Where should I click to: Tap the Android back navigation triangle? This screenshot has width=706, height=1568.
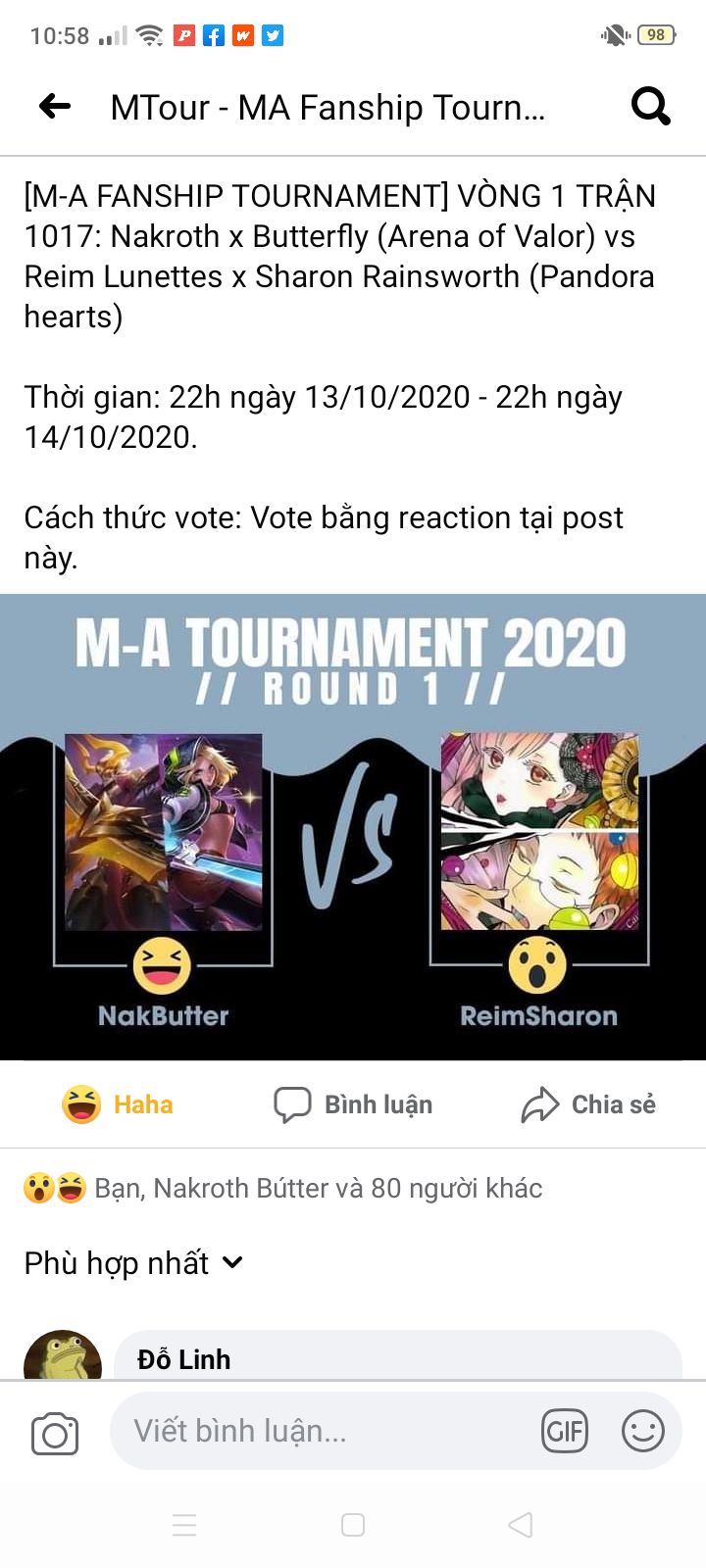tap(521, 1525)
